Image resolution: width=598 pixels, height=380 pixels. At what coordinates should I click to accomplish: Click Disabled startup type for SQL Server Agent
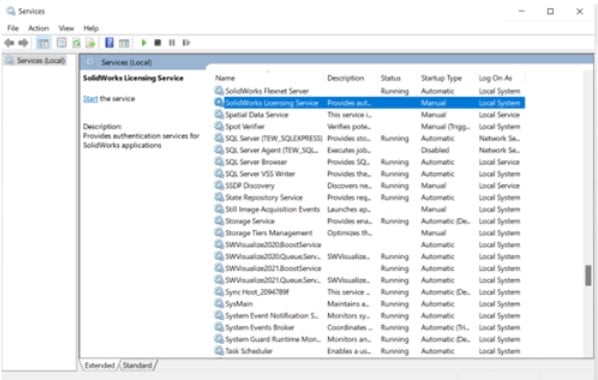(x=435, y=150)
